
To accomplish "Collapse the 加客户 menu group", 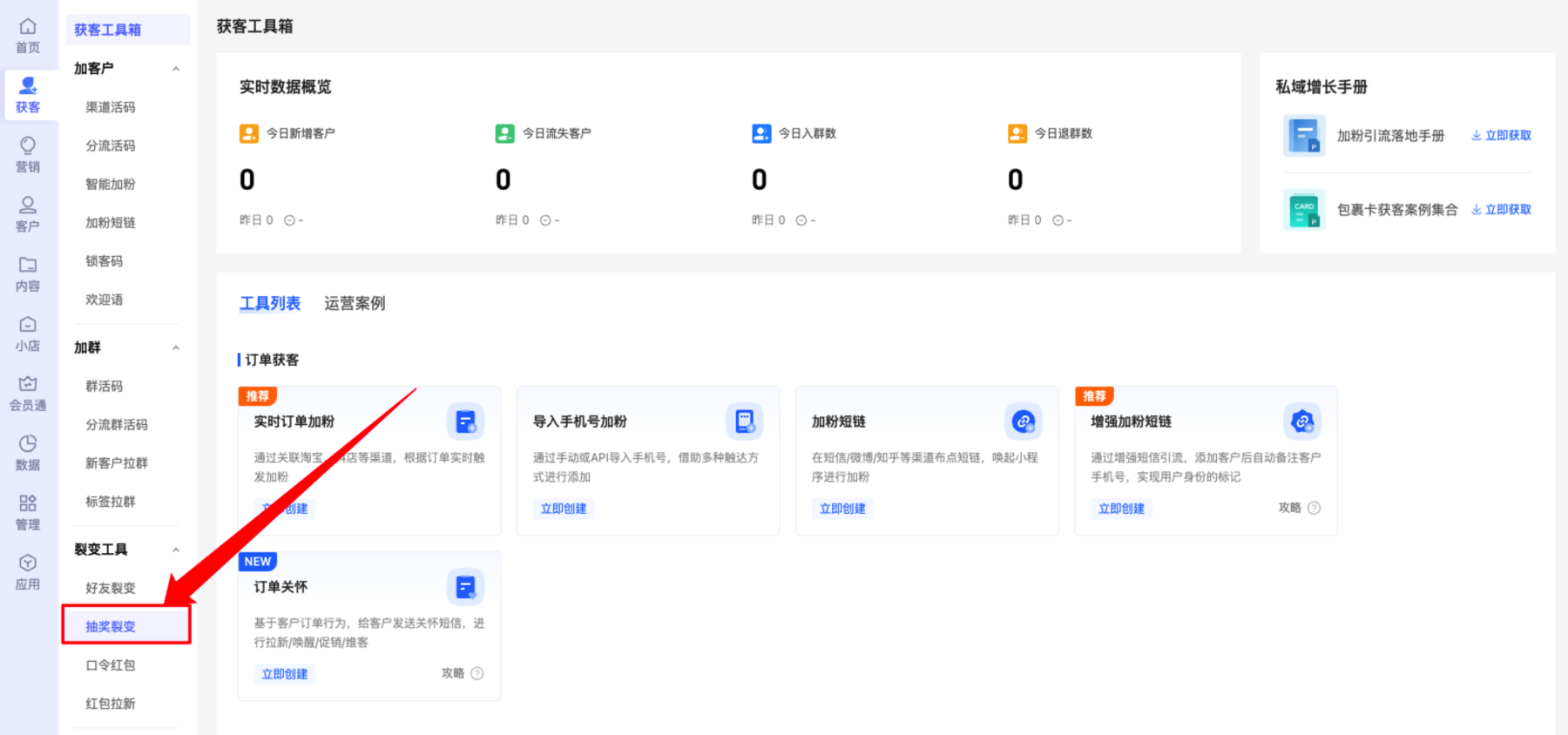I will click(x=176, y=69).
